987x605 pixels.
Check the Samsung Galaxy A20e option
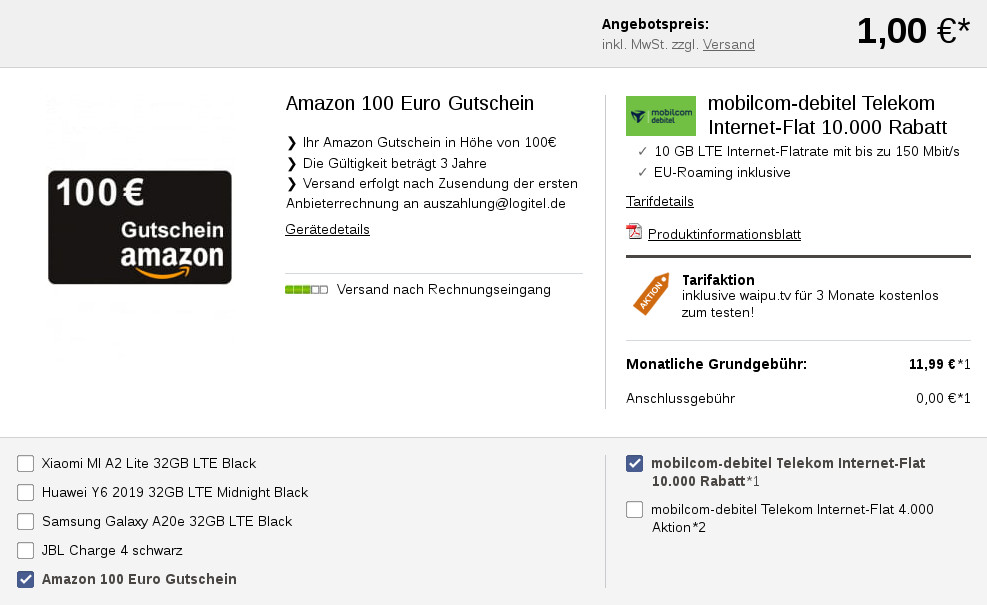[25, 522]
